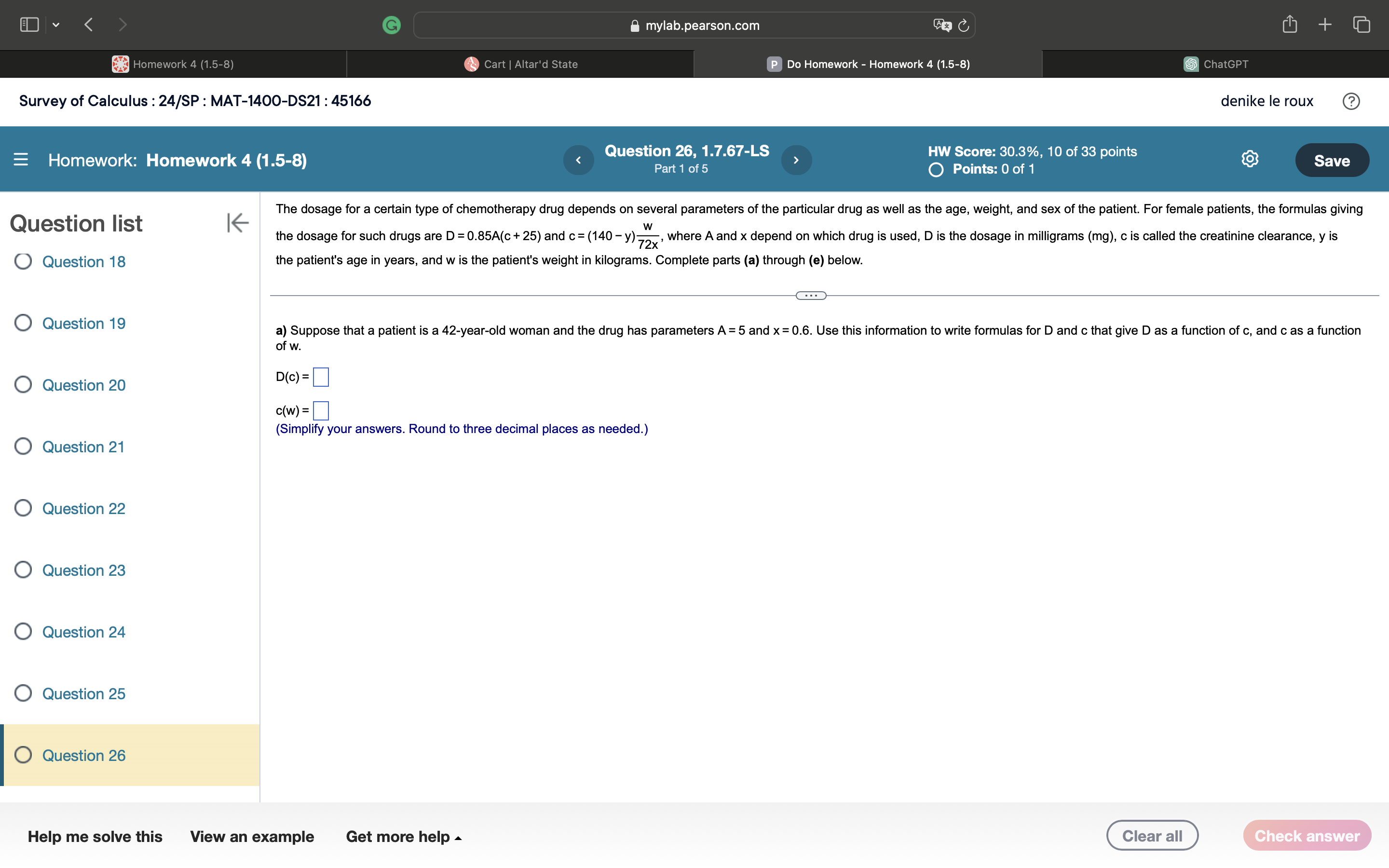This screenshot has height=868, width=1389.
Task: Select the Question 26 radio button
Action: click(23, 755)
